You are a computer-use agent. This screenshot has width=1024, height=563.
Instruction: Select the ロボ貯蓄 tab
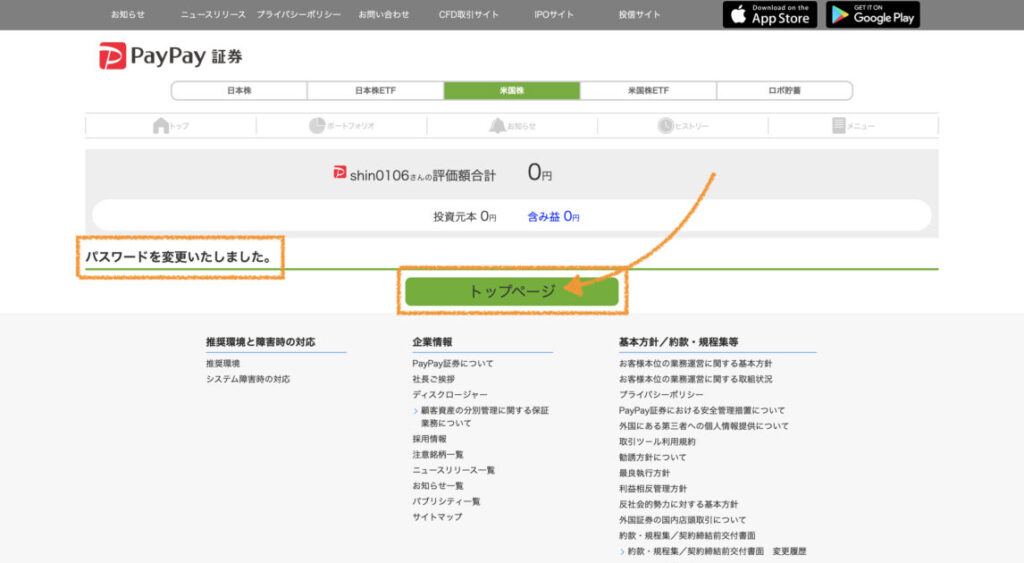[x=784, y=91]
